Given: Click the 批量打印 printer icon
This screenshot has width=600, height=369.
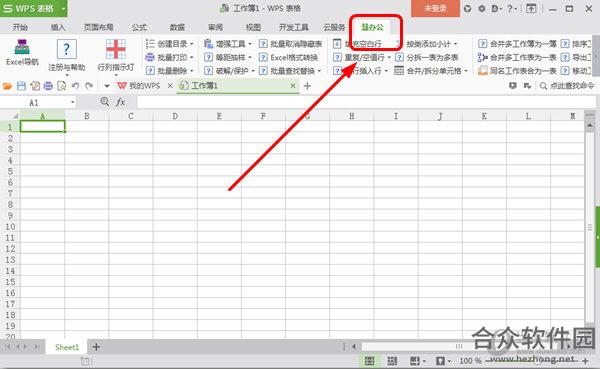Looking at the screenshot, I should 150,57.
